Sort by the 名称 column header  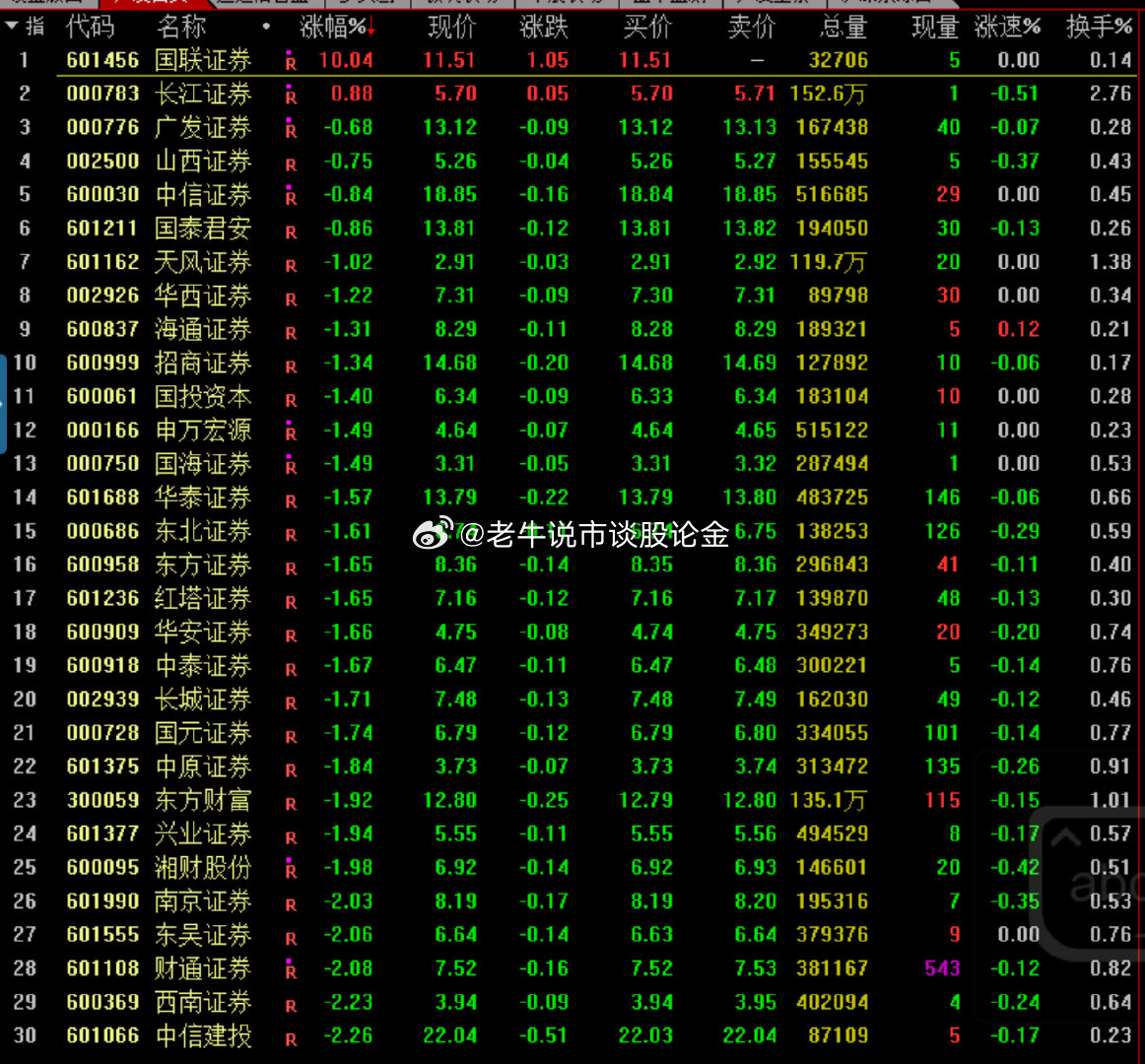pyautogui.click(x=181, y=27)
